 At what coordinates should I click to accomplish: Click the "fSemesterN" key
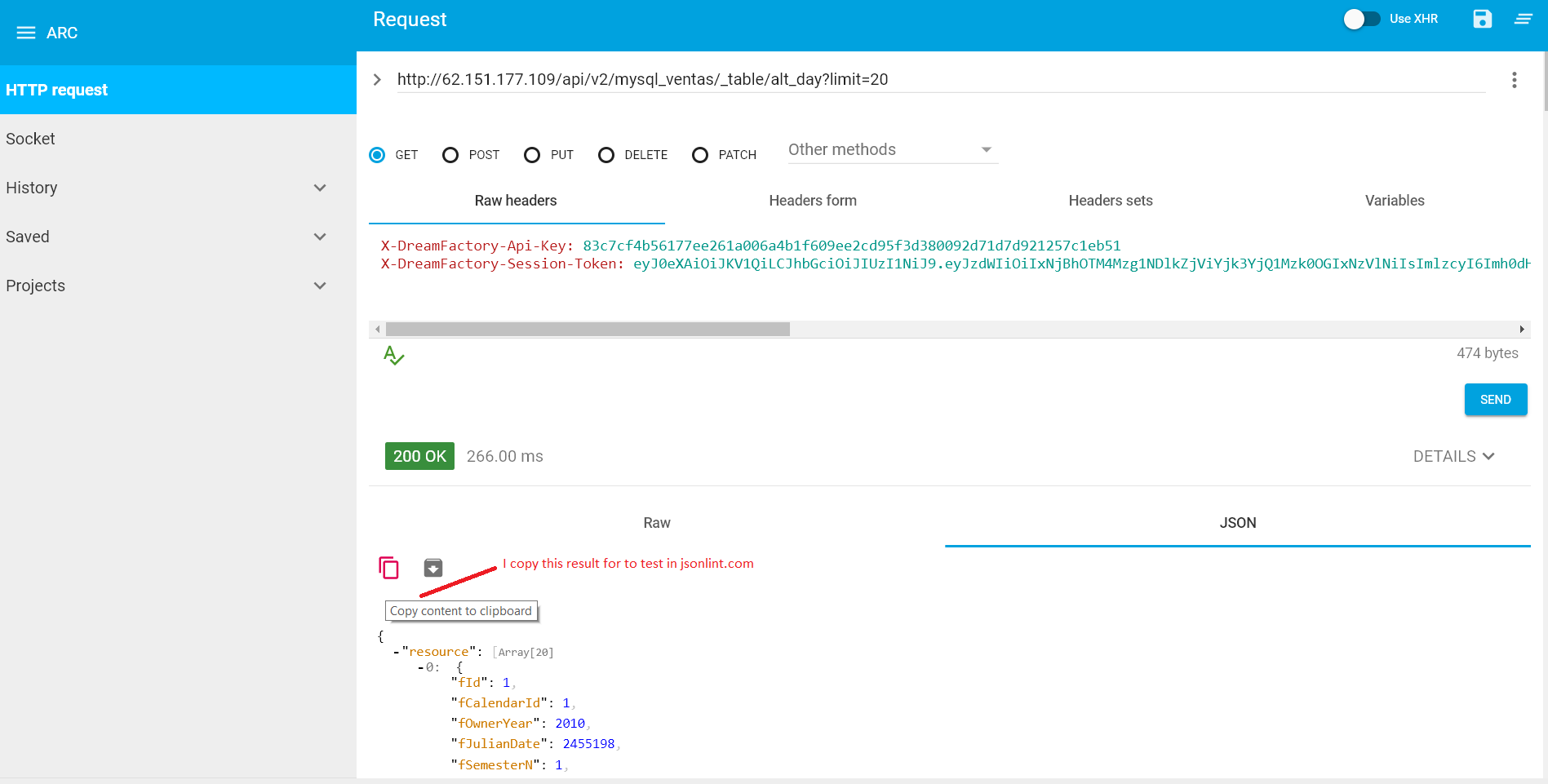point(495,765)
